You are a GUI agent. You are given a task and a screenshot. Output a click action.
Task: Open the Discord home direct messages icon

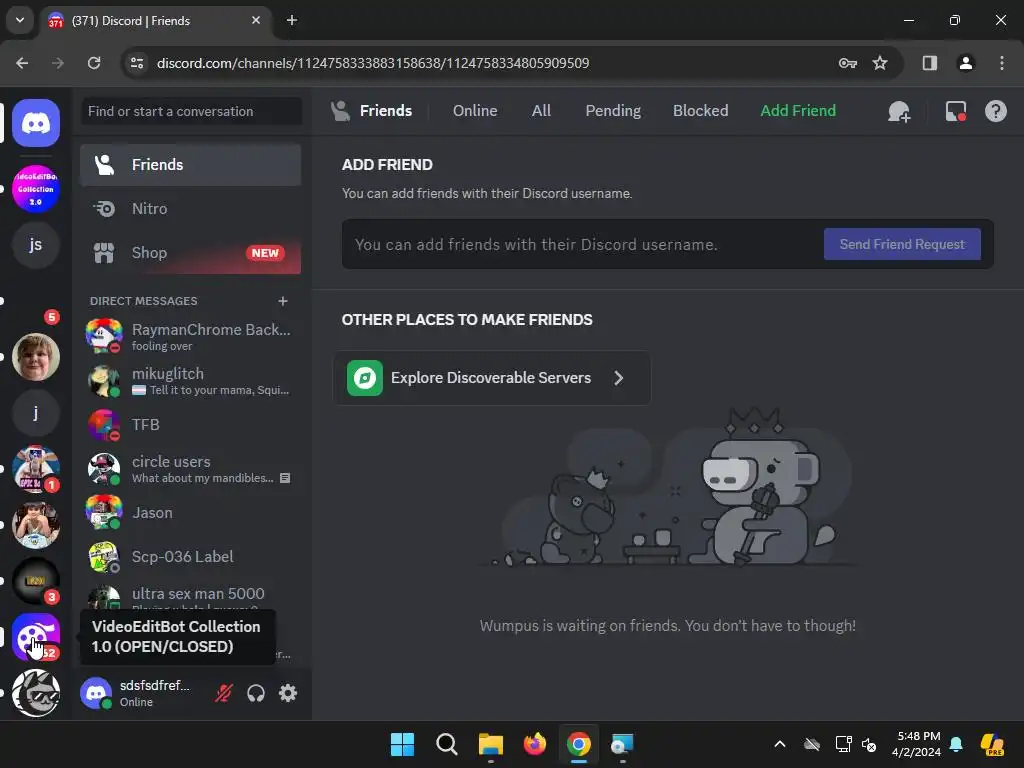pos(36,123)
